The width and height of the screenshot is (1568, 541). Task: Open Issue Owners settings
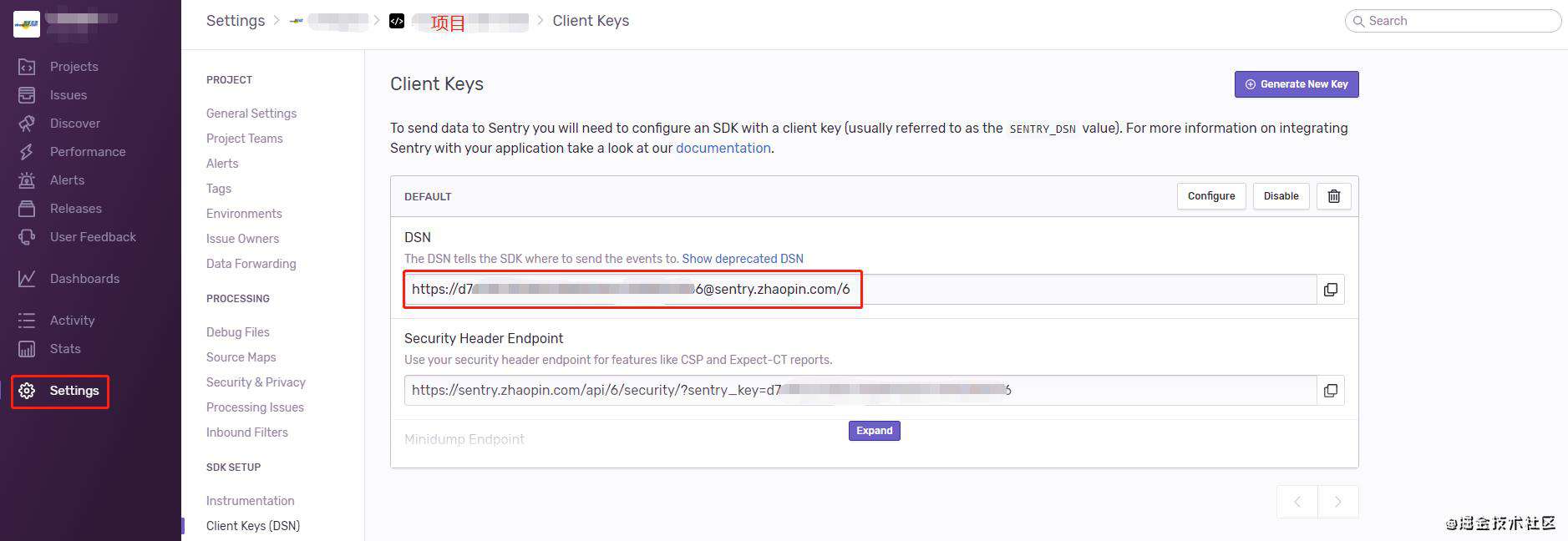click(242, 239)
